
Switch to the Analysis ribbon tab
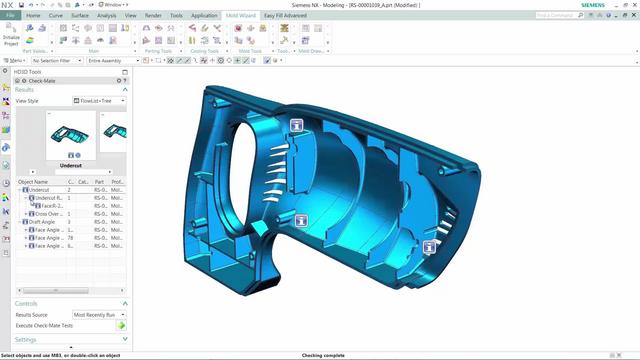point(107,16)
